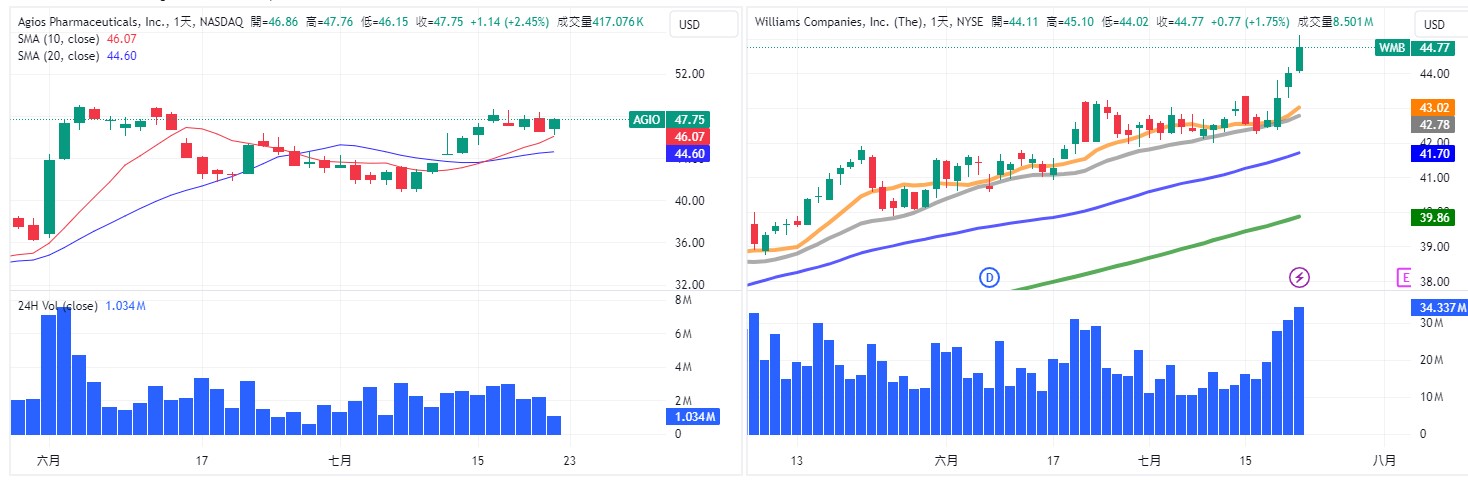The width and height of the screenshot is (1468, 482).
Task: Open the USD currency dropdown on AGIO chart
Action: coord(690,25)
